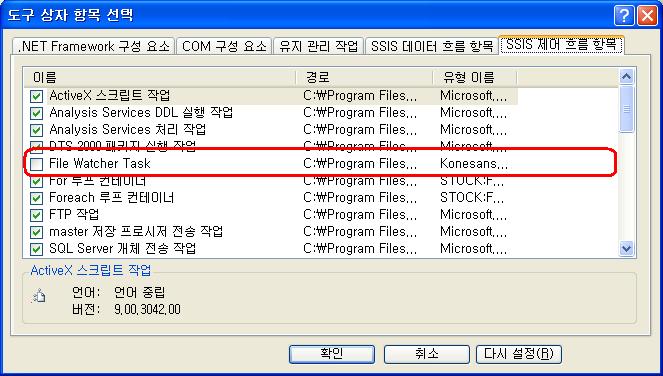Uncheck Analysis Services DDL 실행 작업 checkbox
This screenshot has width=663, height=376.
coord(36,113)
